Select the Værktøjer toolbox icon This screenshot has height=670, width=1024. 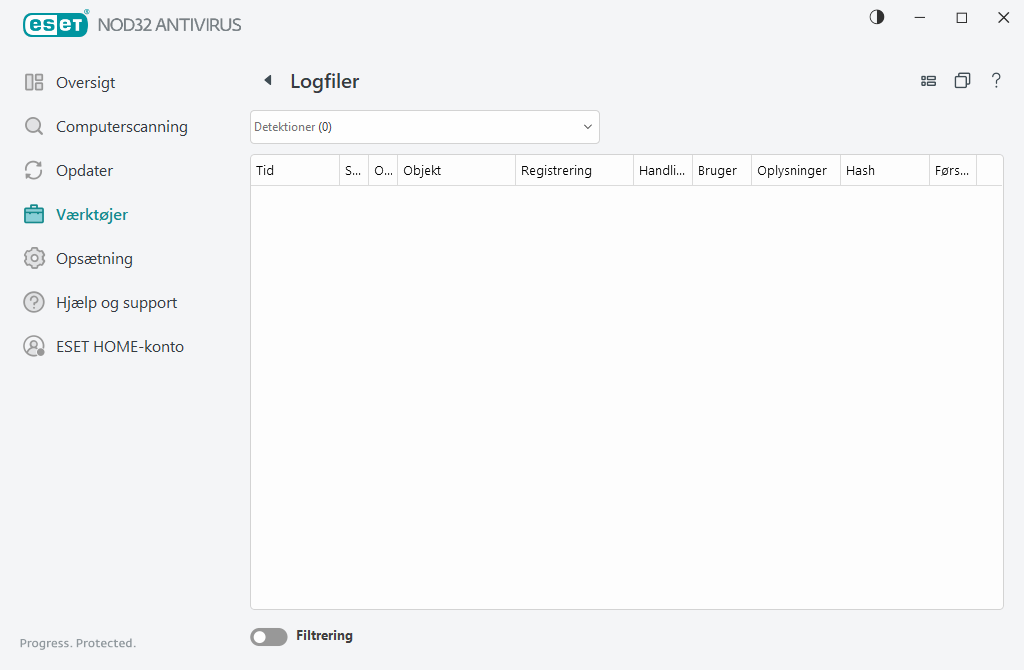click(34, 214)
